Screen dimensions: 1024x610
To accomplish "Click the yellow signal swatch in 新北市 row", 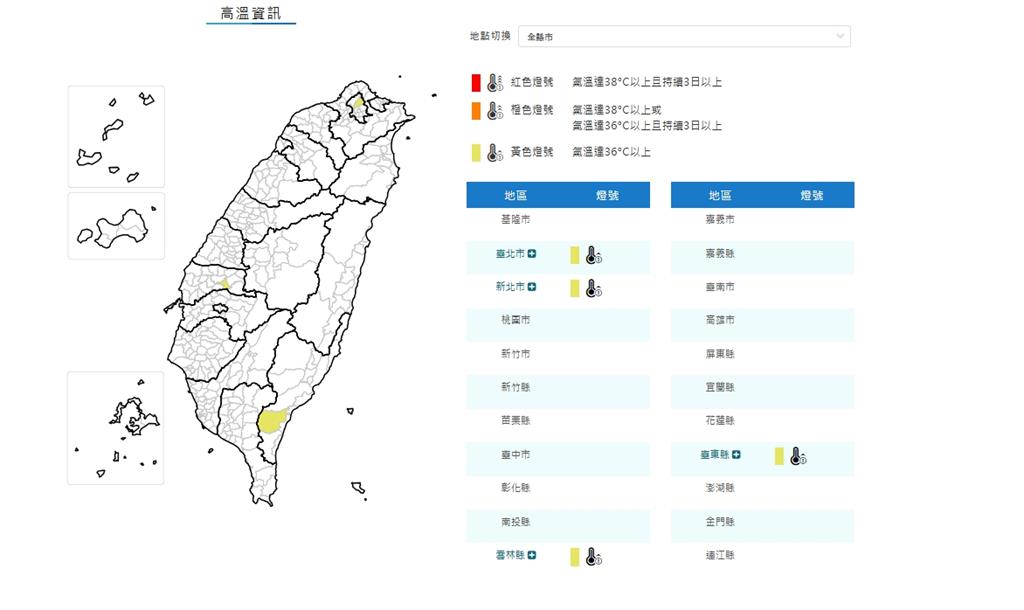I will click(x=575, y=288).
